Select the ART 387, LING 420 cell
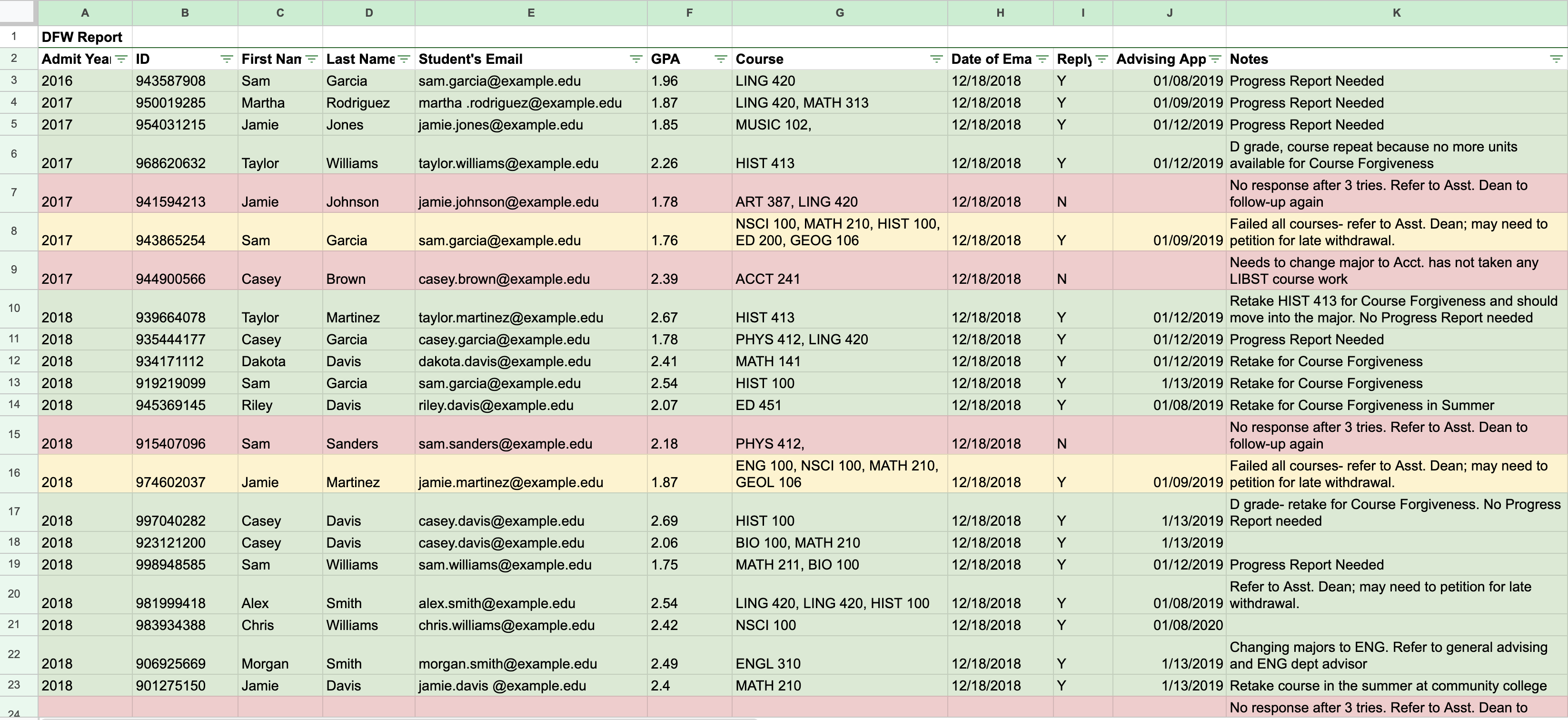The width and height of the screenshot is (1568, 720). coord(839,193)
